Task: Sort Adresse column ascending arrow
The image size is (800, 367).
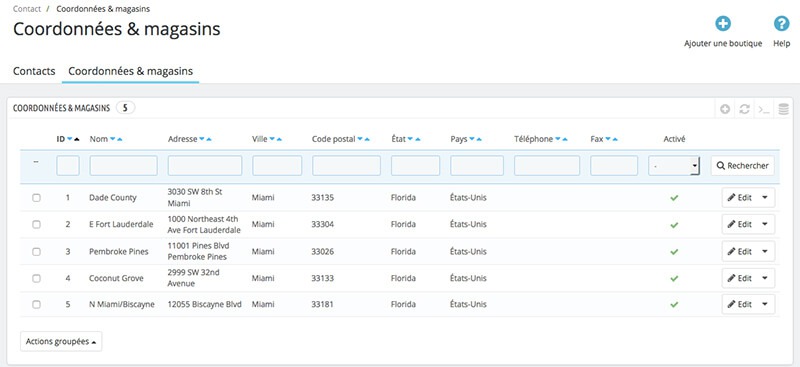Action: click(x=209, y=139)
